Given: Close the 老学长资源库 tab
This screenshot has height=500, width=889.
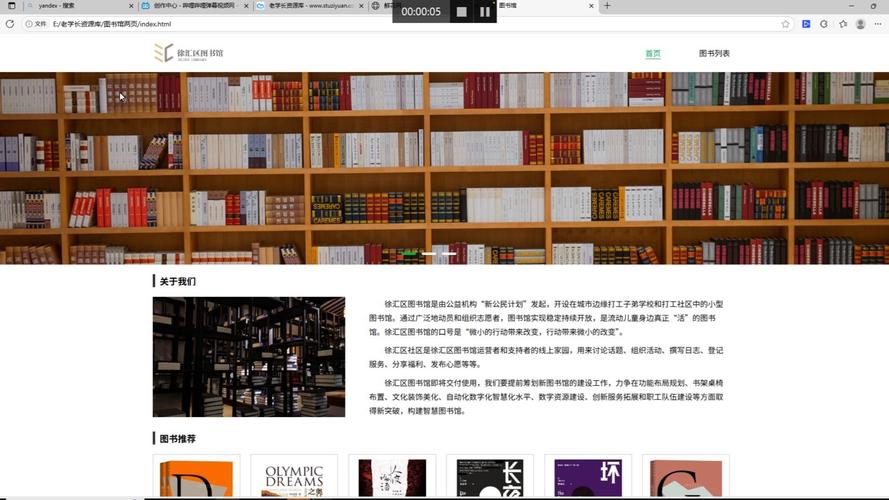Looking at the screenshot, I should click(x=361, y=6).
